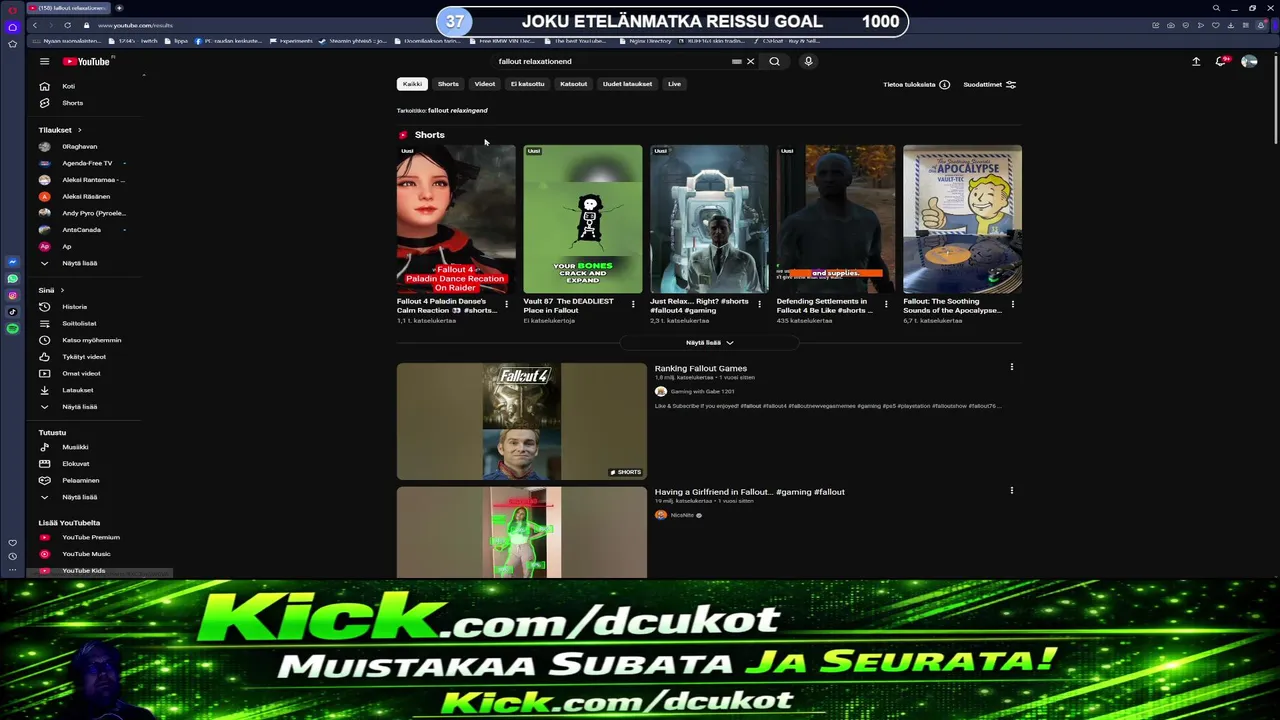
Task: Select the Uudet lataukset chip
Action: tap(627, 84)
